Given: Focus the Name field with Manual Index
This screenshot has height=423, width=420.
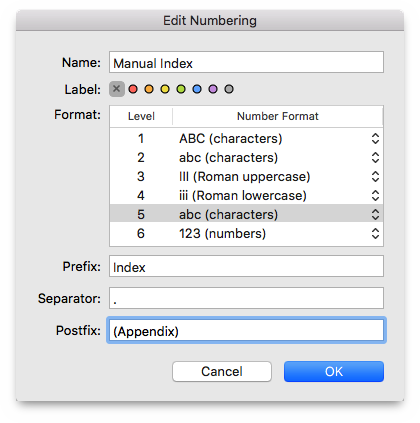Looking at the screenshot, I should [246, 62].
